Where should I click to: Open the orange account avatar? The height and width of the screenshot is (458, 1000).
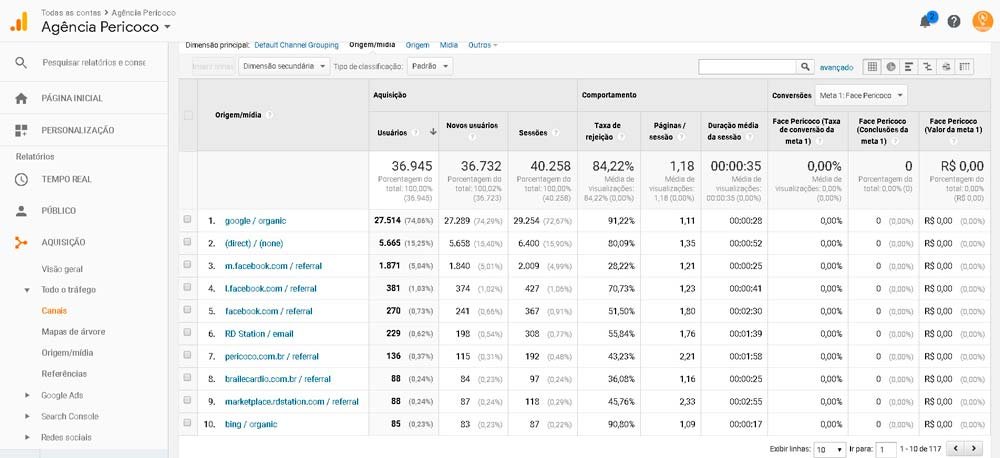(983, 21)
